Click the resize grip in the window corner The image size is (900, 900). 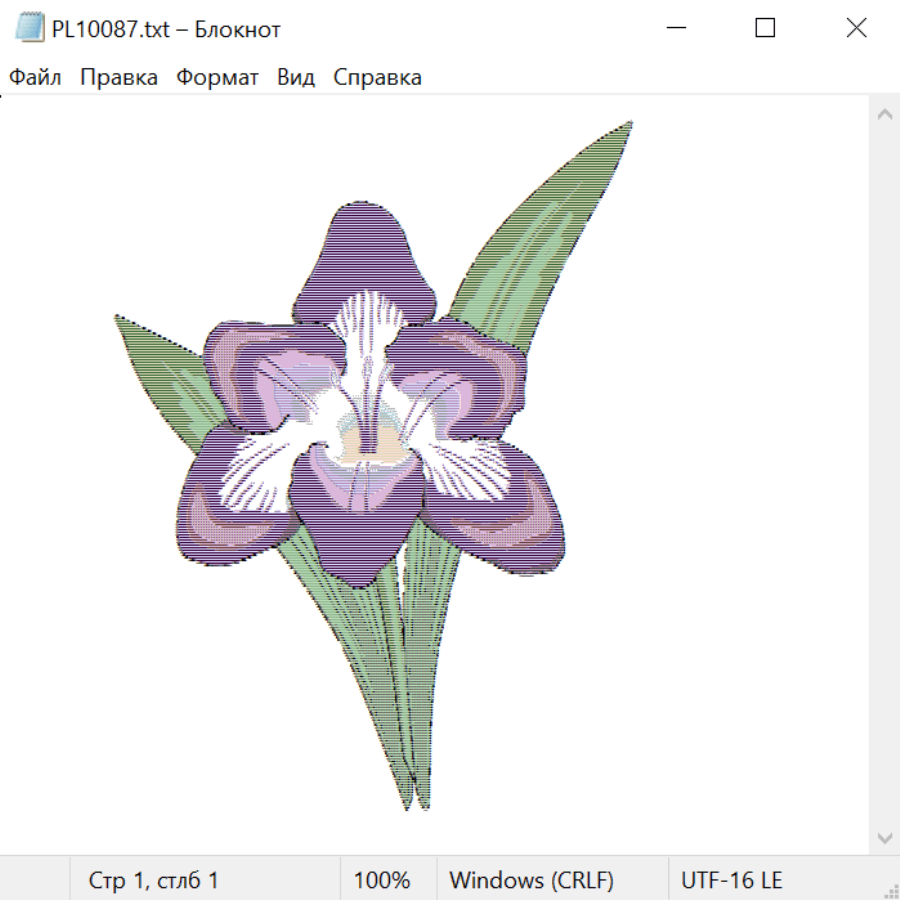[890, 890]
